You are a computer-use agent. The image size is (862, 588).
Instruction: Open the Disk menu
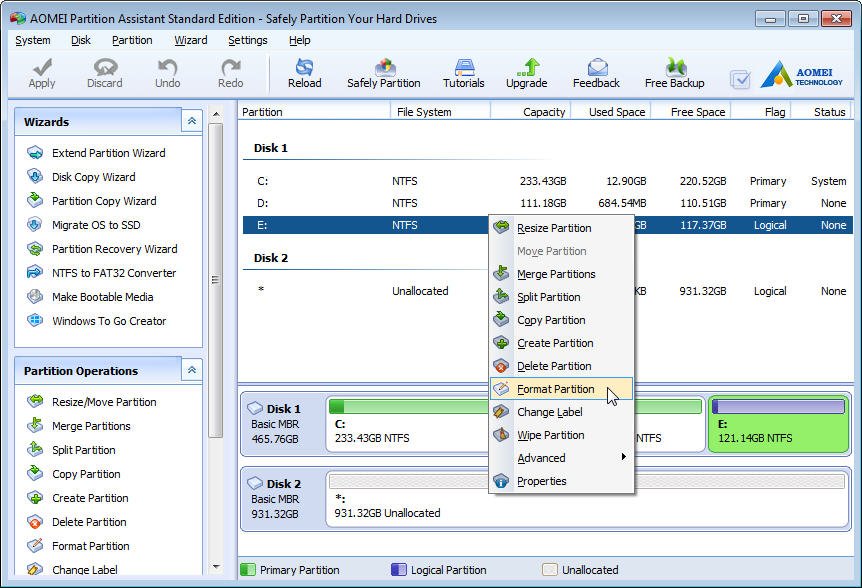pos(81,40)
